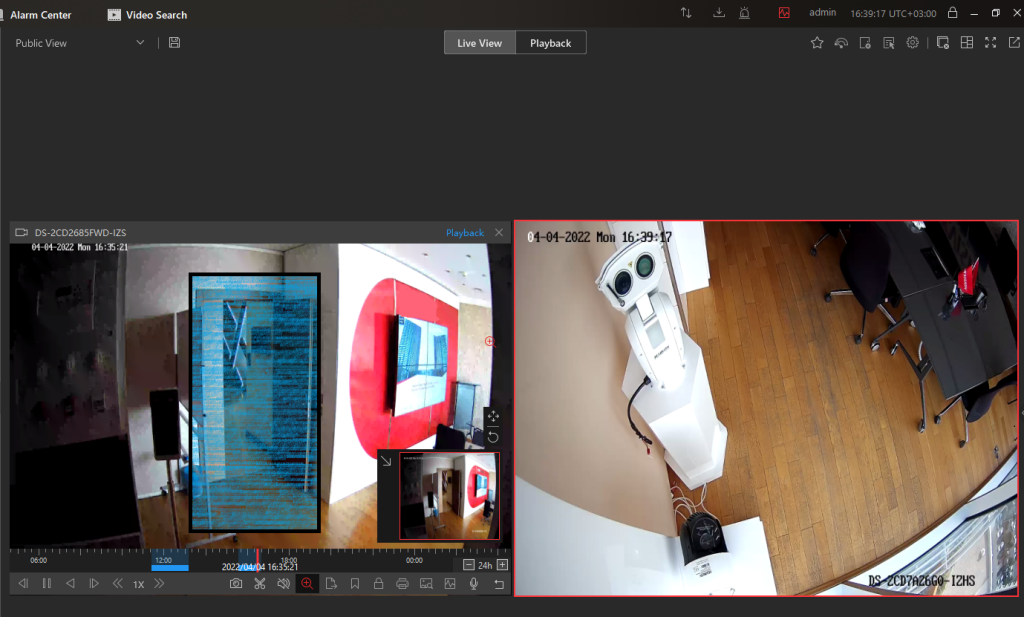This screenshot has height=617, width=1024.
Task: Open the Video Search tab
Action: [x=147, y=15]
